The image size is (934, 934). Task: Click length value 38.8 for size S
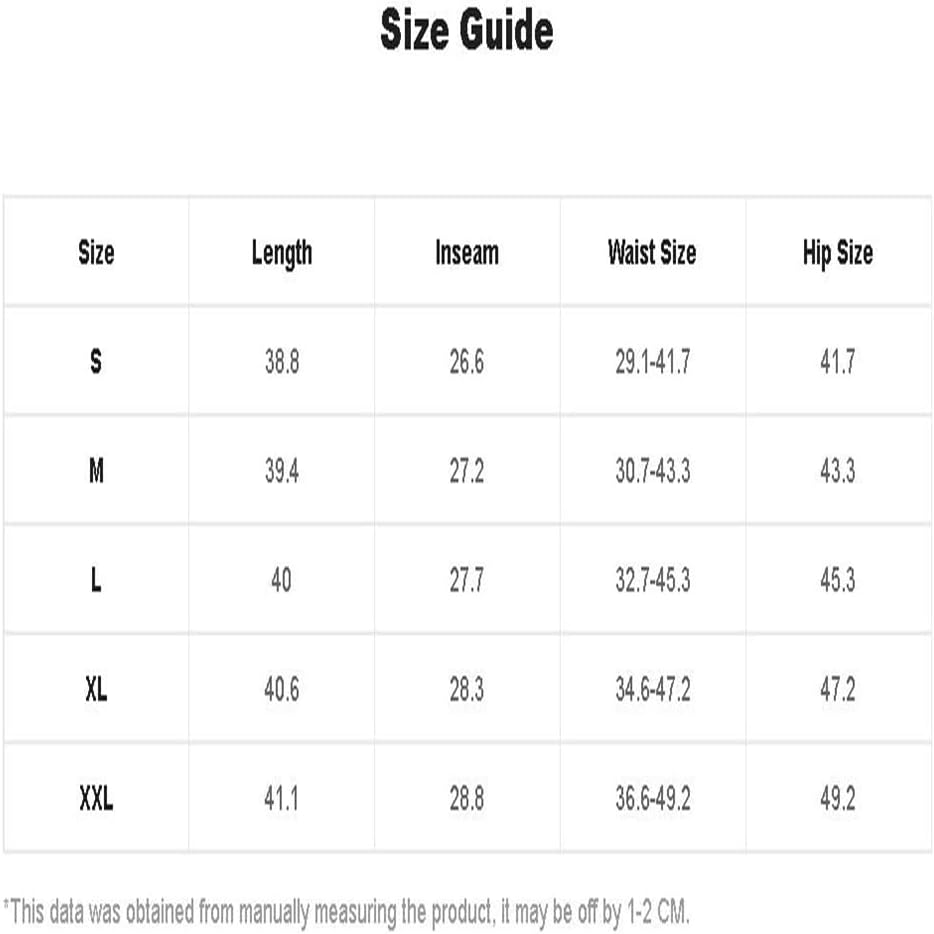pos(282,362)
